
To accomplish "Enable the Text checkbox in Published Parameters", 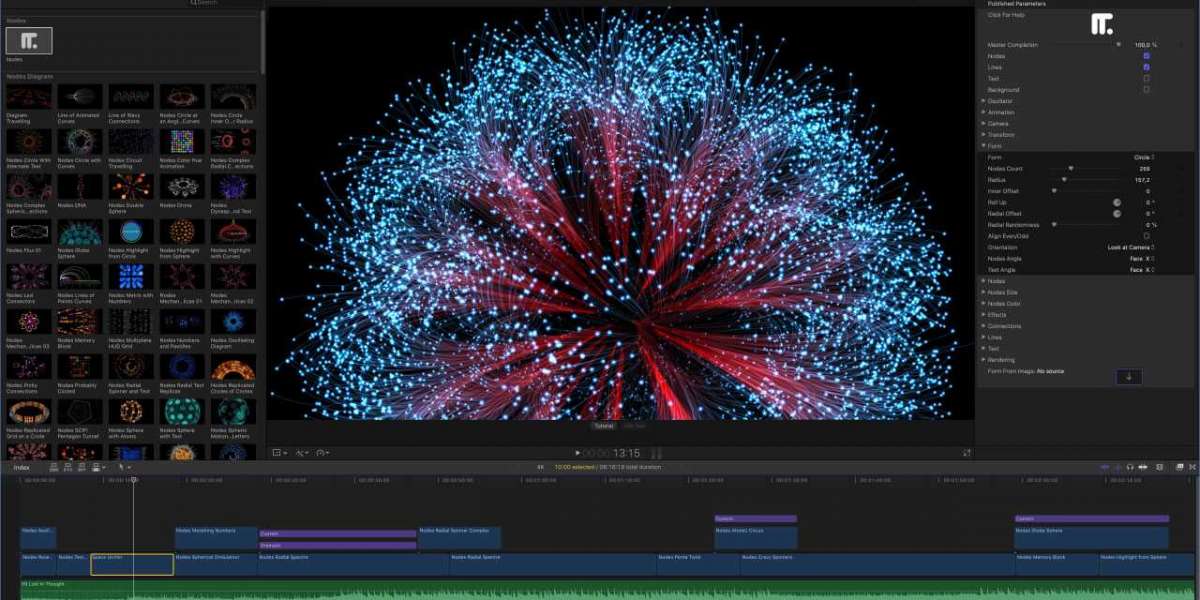I will 1146,78.
